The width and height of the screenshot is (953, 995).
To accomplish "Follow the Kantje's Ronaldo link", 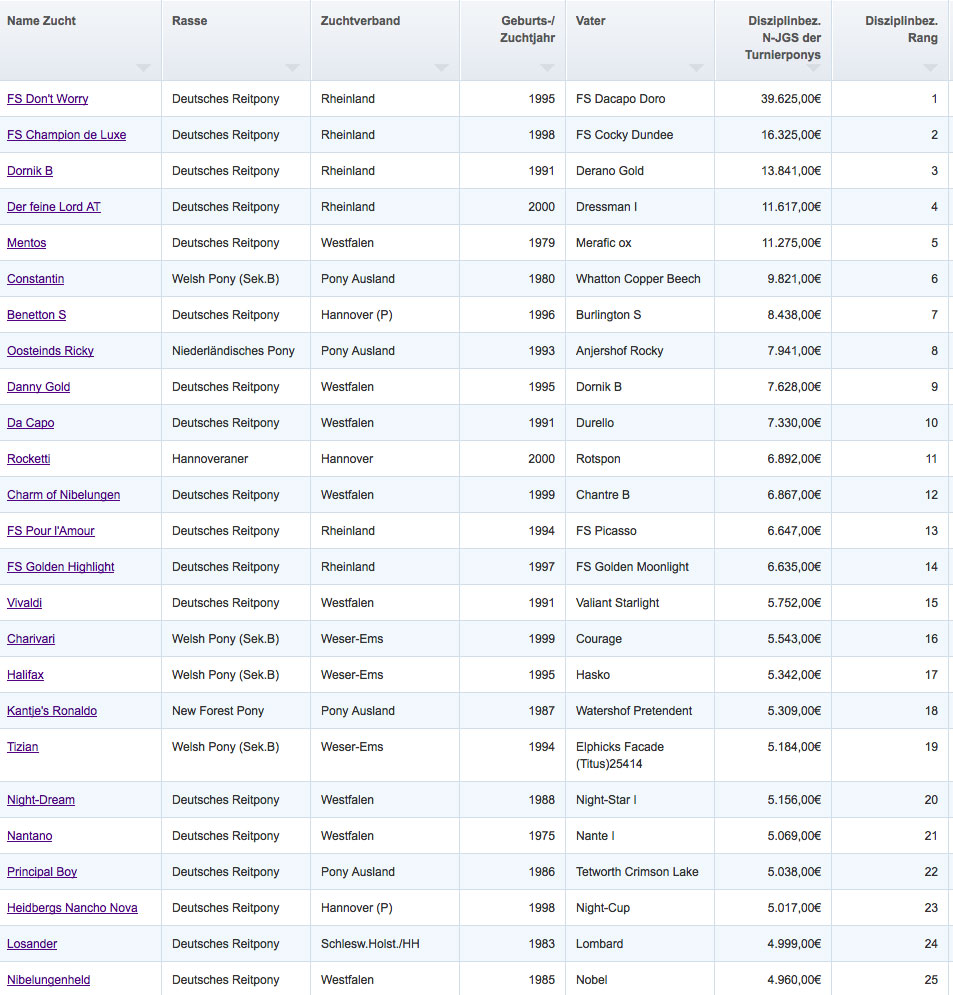I will (52, 711).
